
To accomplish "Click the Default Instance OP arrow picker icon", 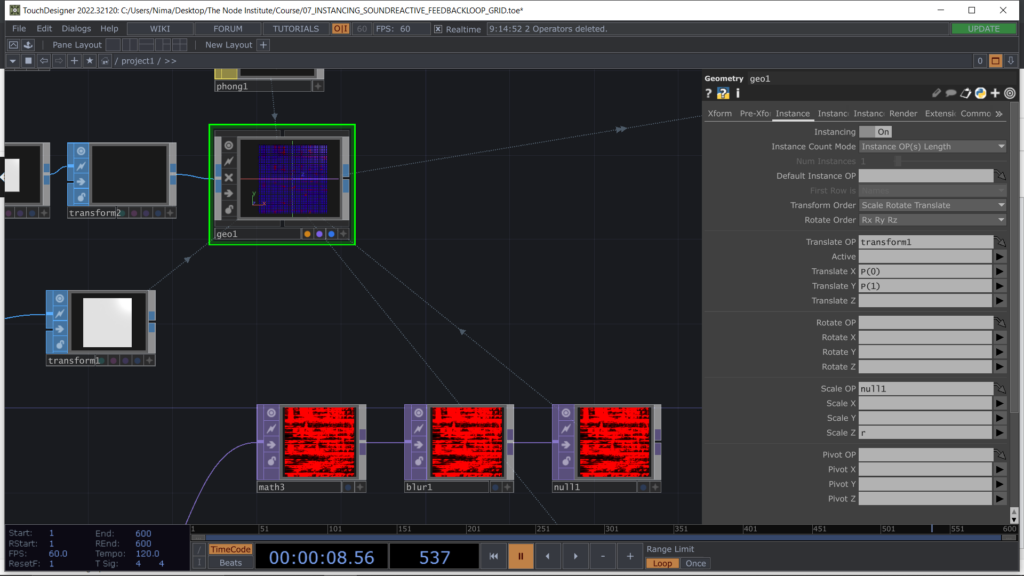I will click(x=1000, y=176).
